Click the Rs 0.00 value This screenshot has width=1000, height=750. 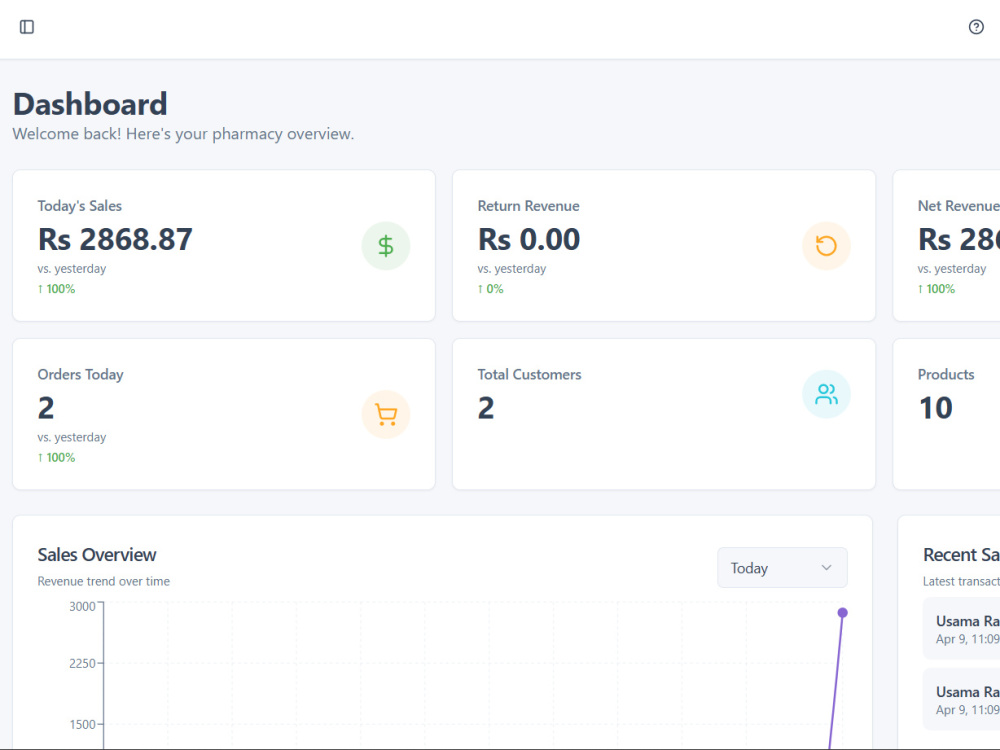[529, 239]
